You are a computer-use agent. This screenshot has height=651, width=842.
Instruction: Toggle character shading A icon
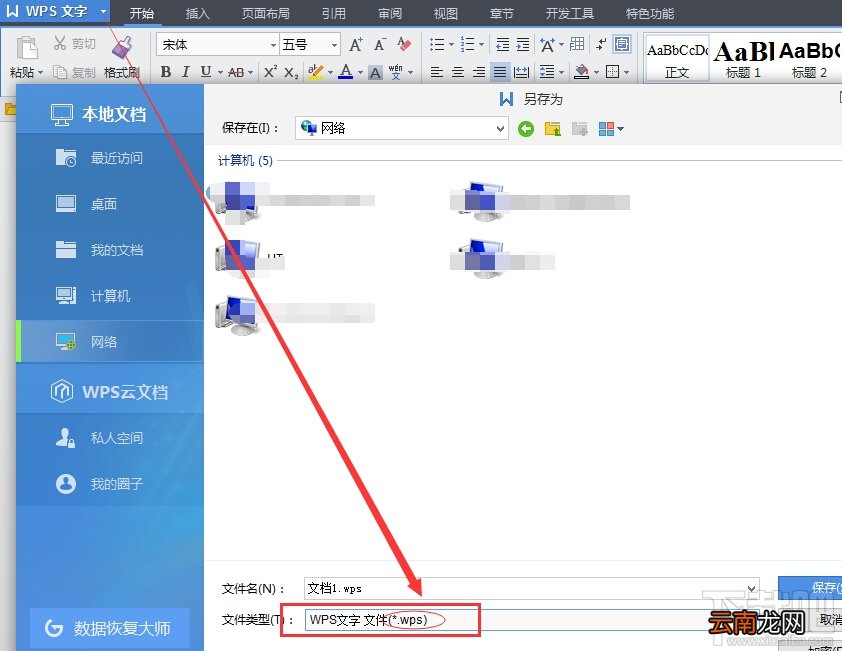click(375, 72)
